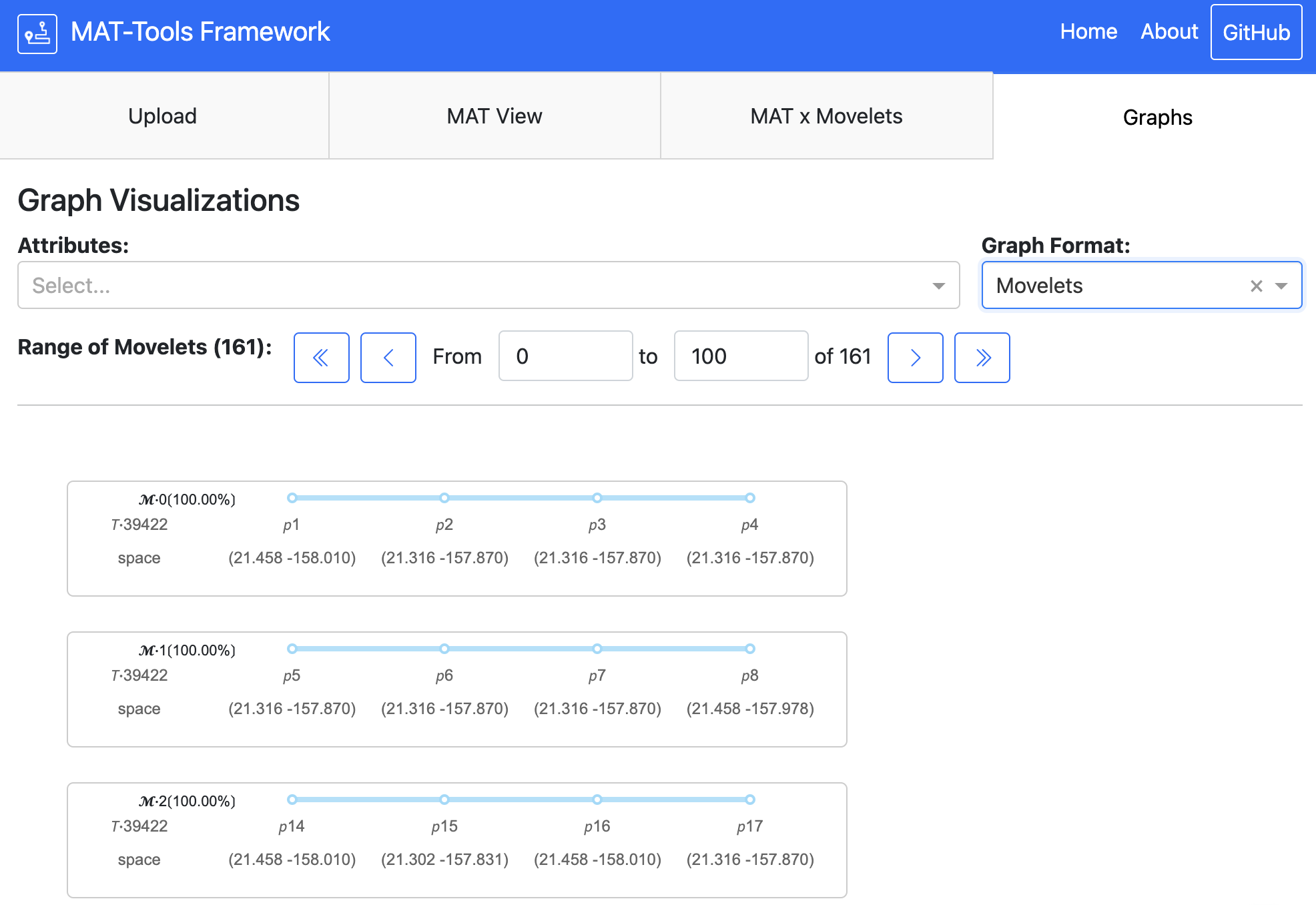Click point p1 node of movelet M-0
This screenshot has width=1316, height=905.
click(292, 498)
